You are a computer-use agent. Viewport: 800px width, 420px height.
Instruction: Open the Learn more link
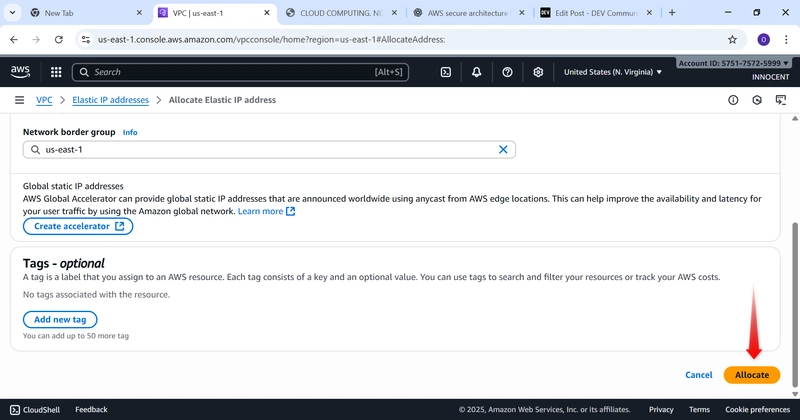coord(266,211)
